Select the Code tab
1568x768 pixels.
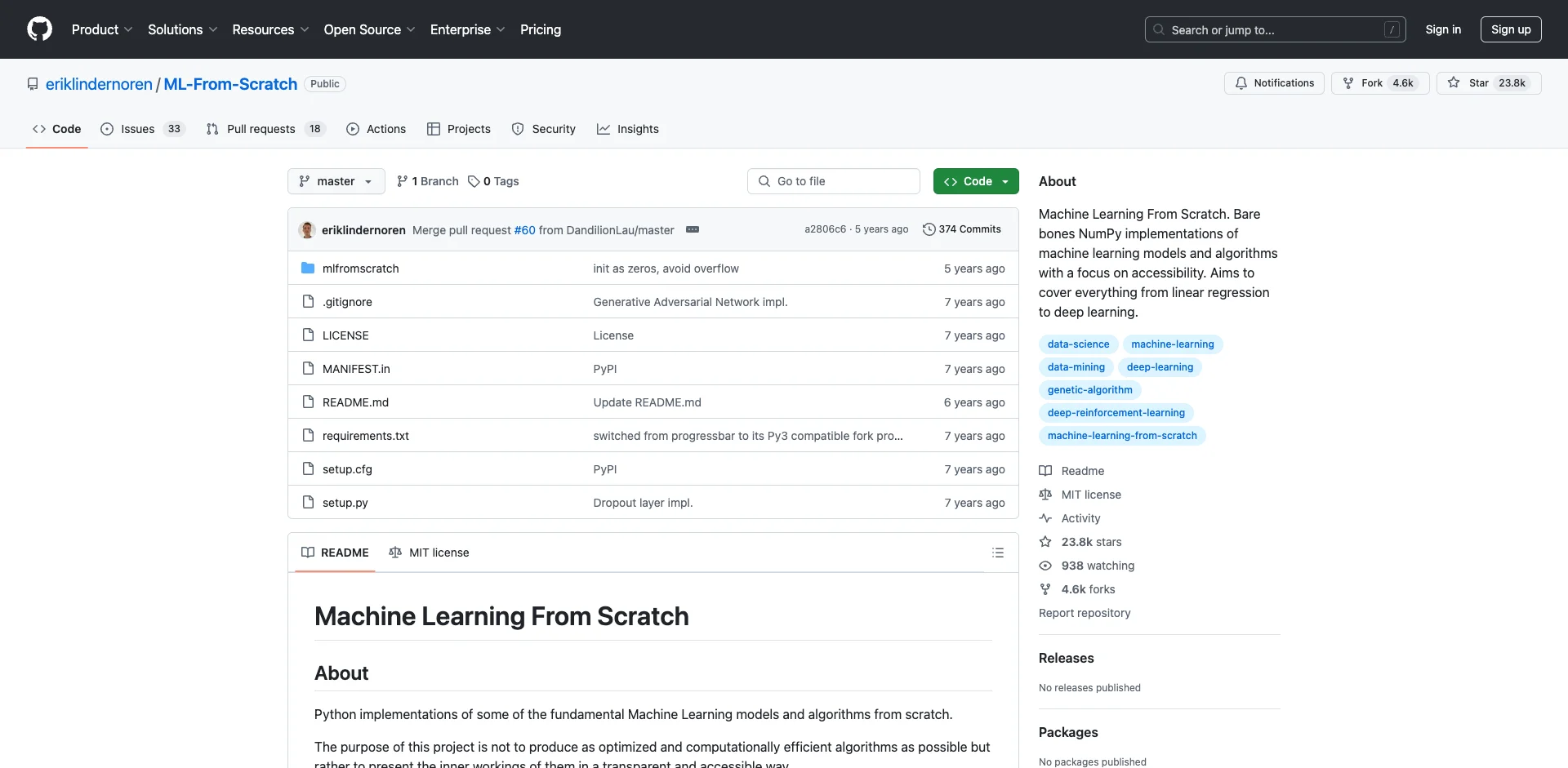tap(57, 129)
